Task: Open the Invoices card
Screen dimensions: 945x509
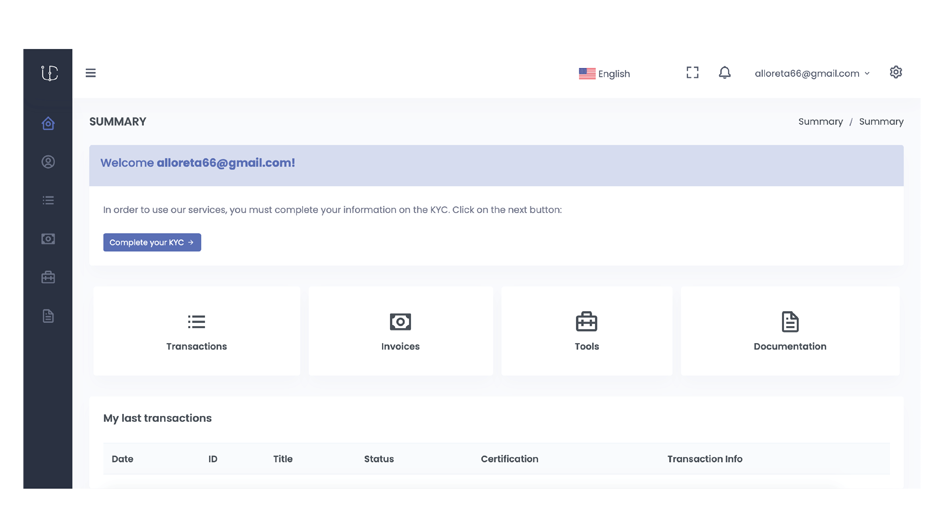Action: (400, 331)
